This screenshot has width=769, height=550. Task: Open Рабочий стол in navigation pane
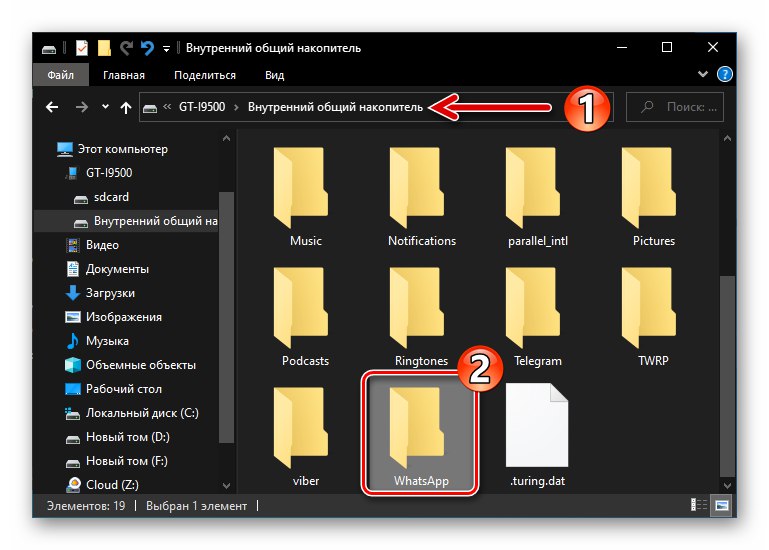pyautogui.click(x=113, y=389)
